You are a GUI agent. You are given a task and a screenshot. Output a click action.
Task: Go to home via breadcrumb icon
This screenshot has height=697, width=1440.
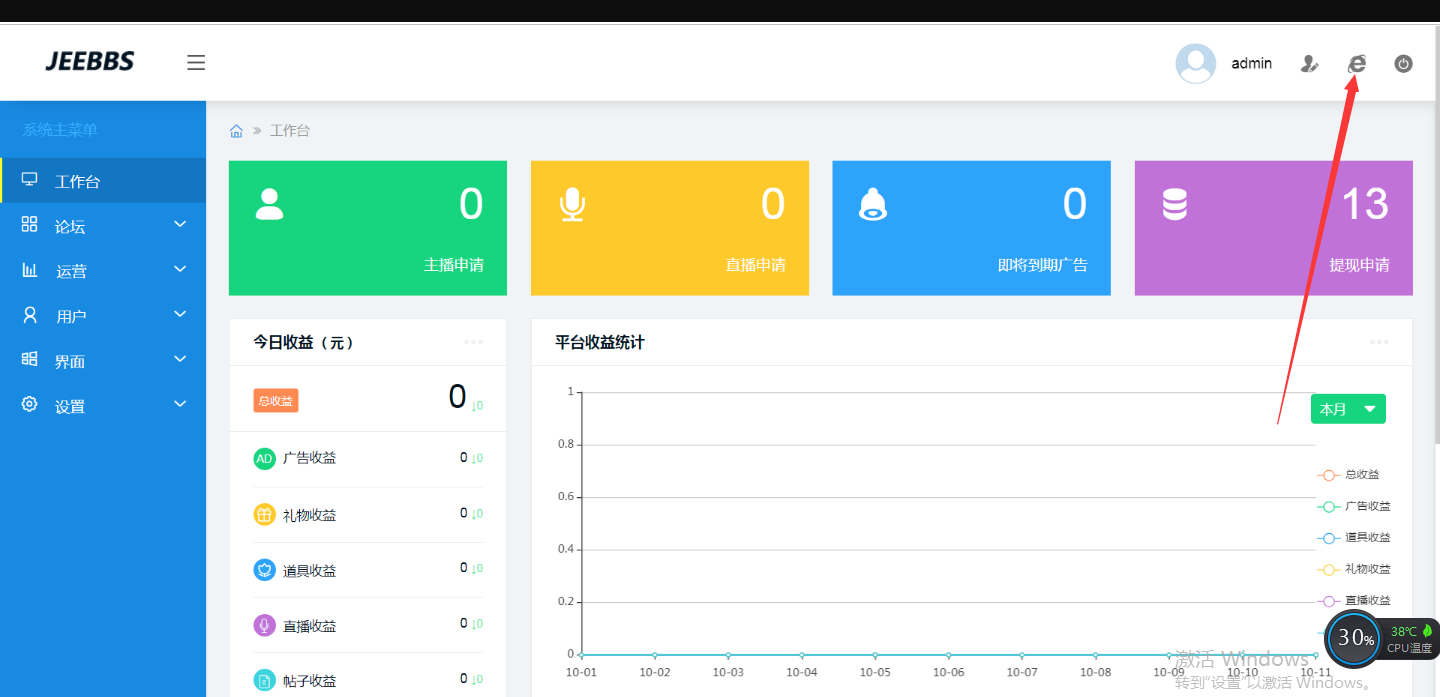point(237,131)
